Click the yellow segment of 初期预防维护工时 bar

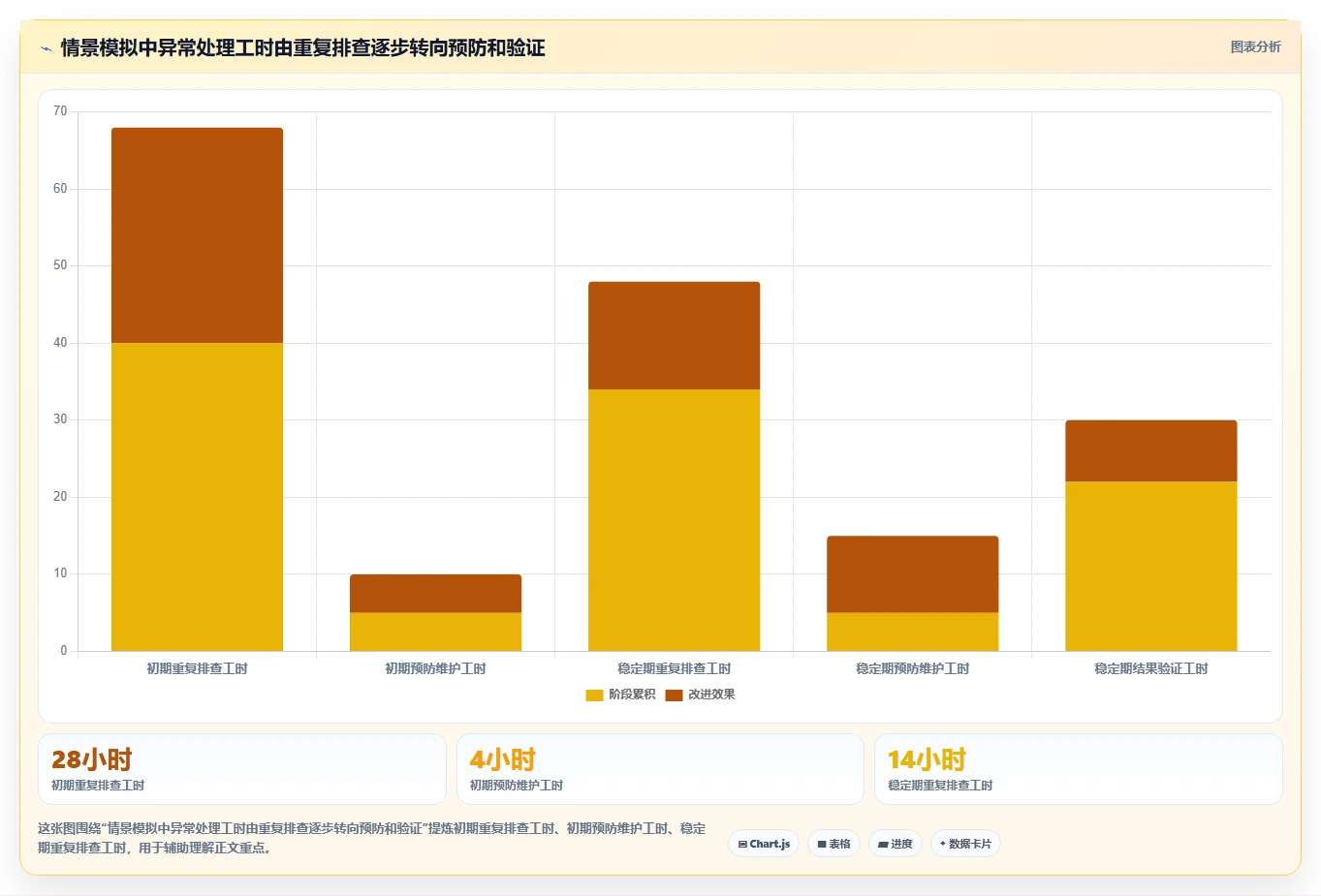point(435,632)
